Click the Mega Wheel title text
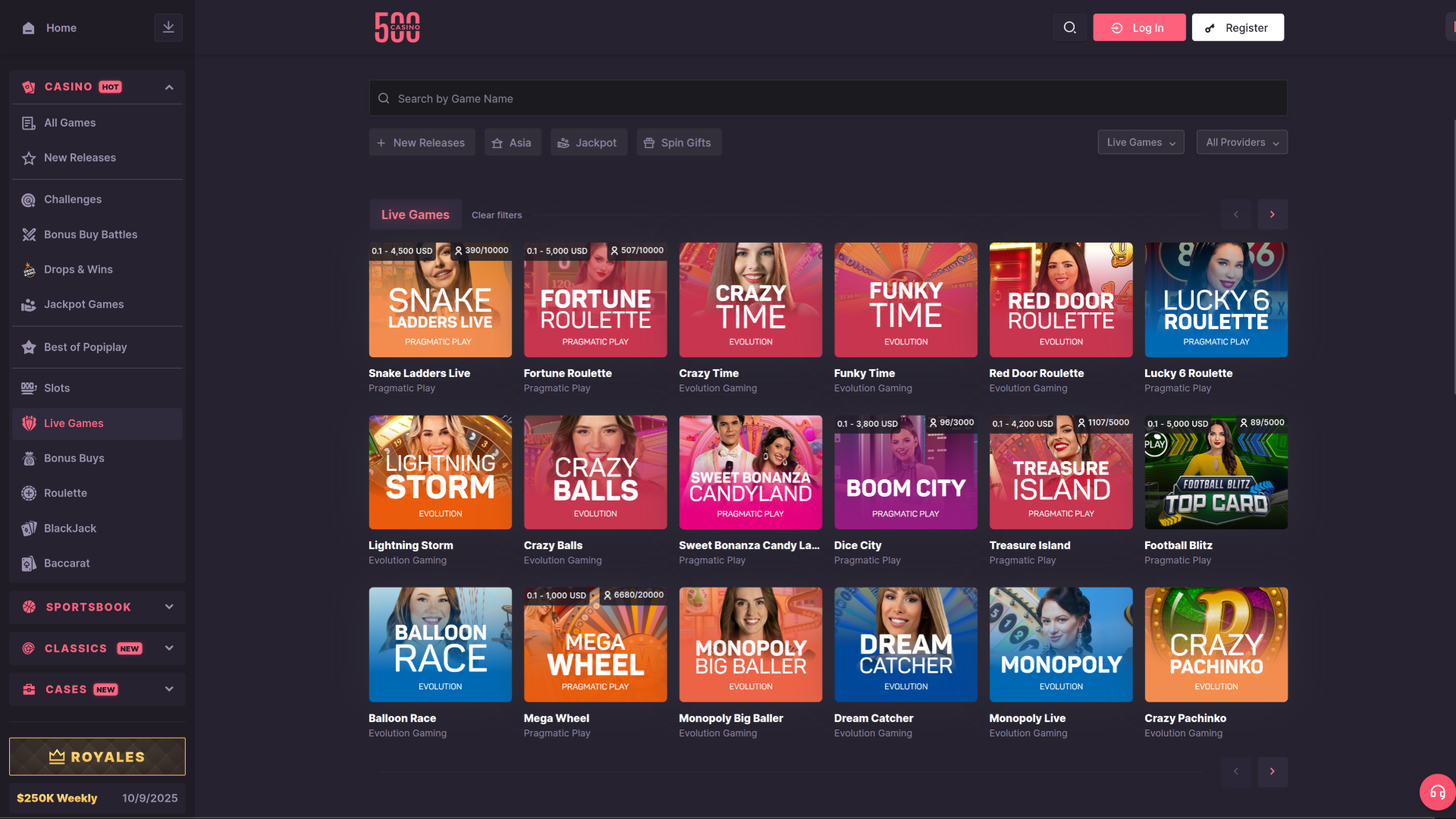 pyautogui.click(x=557, y=718)
